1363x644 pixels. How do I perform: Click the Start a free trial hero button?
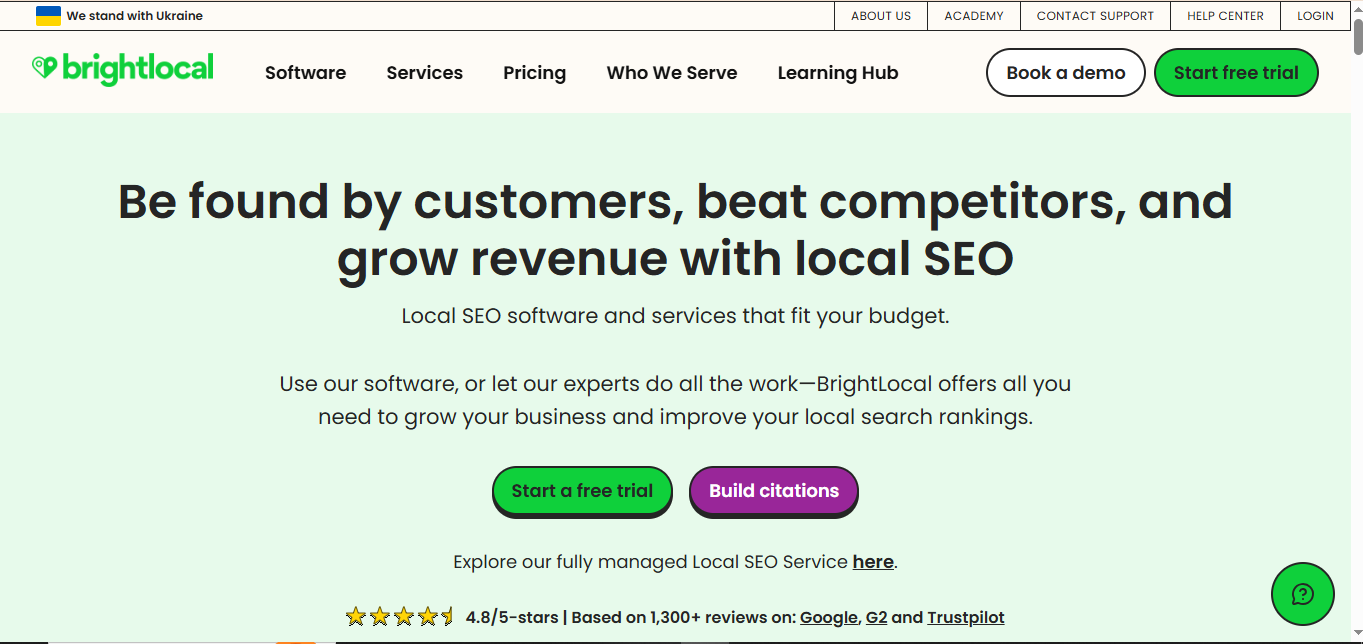pos(582,491)
